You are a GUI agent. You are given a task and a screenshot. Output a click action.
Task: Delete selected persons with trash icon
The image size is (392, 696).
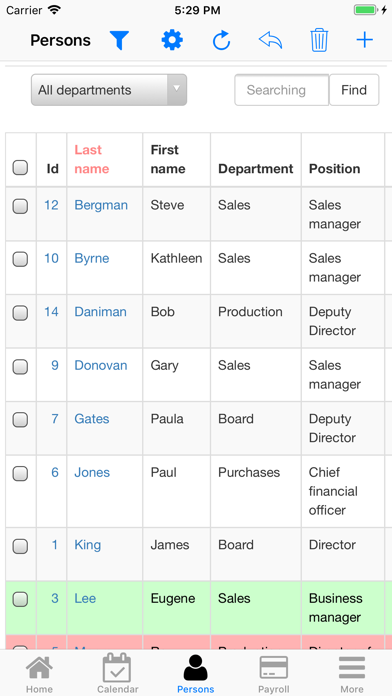319,40
